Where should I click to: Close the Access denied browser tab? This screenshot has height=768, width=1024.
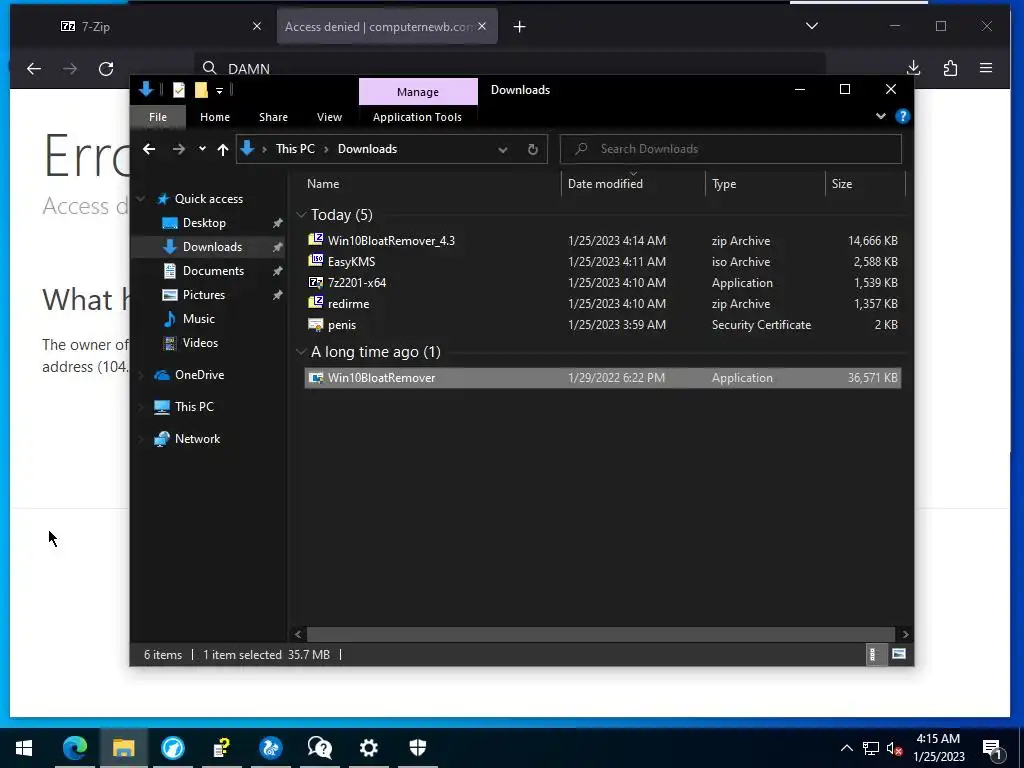tap(482, 26)
